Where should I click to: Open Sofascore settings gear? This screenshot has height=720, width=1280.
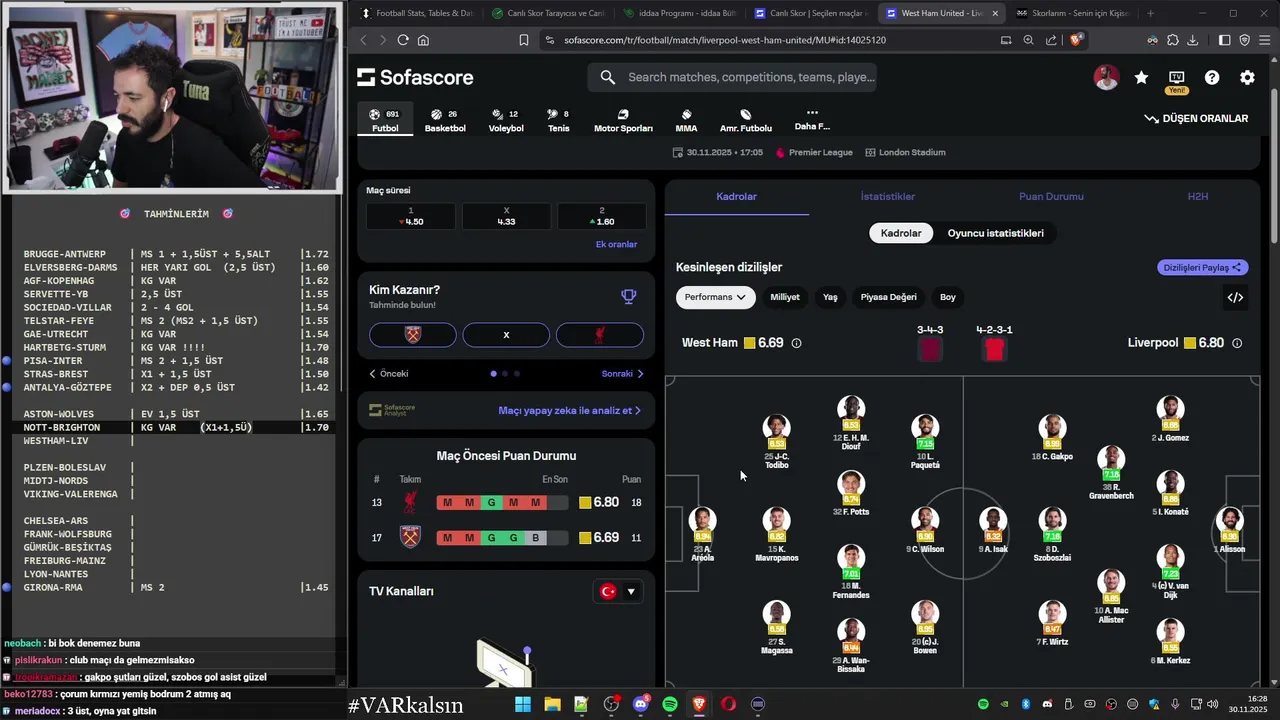coord(1247,77)
